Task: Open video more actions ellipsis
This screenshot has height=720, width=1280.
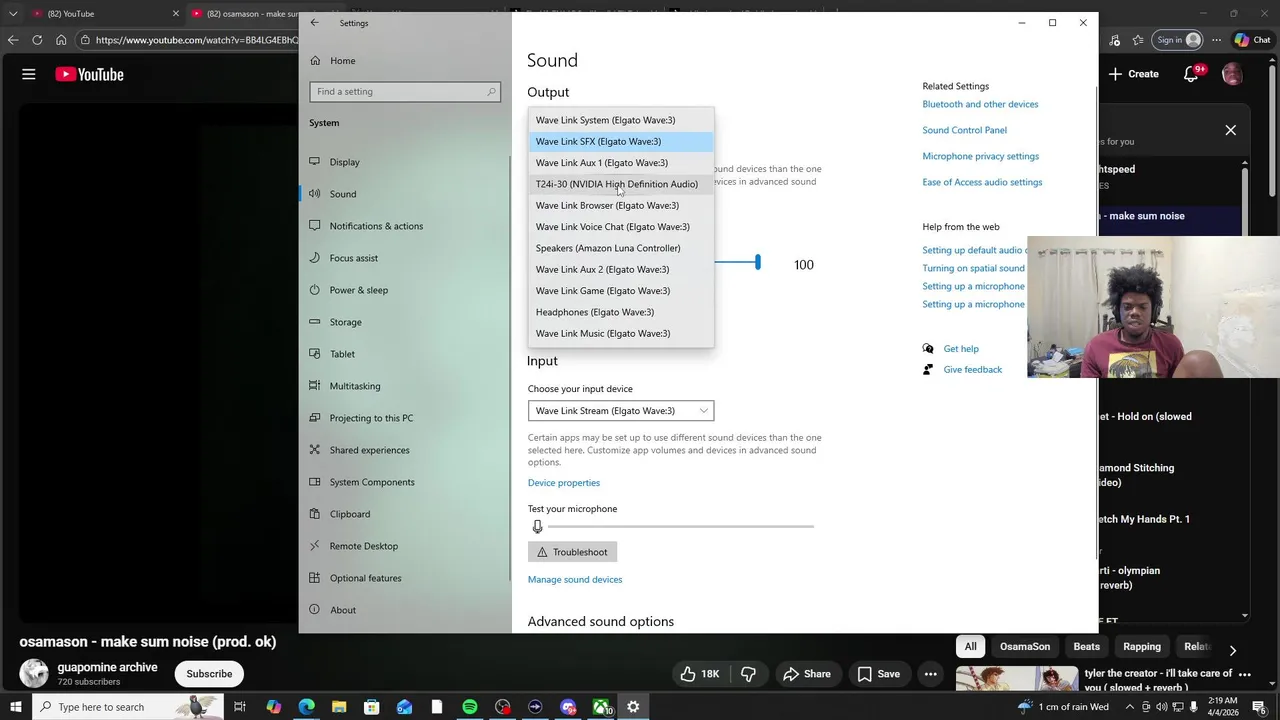Action: pyautogui.click(x=931, y=674)
